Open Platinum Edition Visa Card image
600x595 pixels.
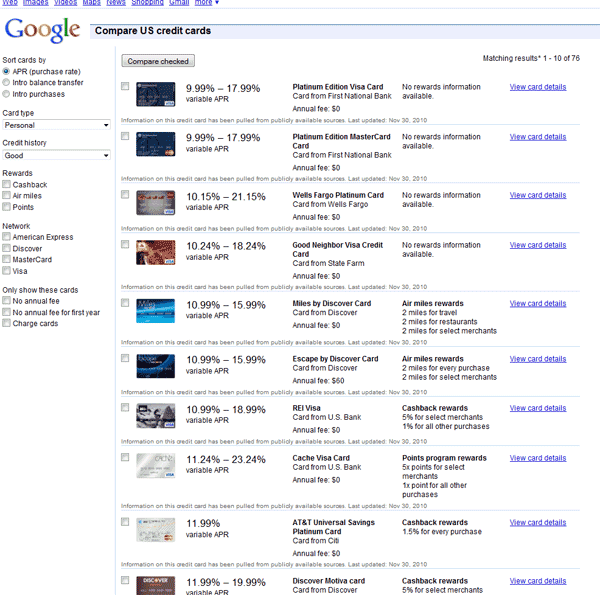(156, 94)
